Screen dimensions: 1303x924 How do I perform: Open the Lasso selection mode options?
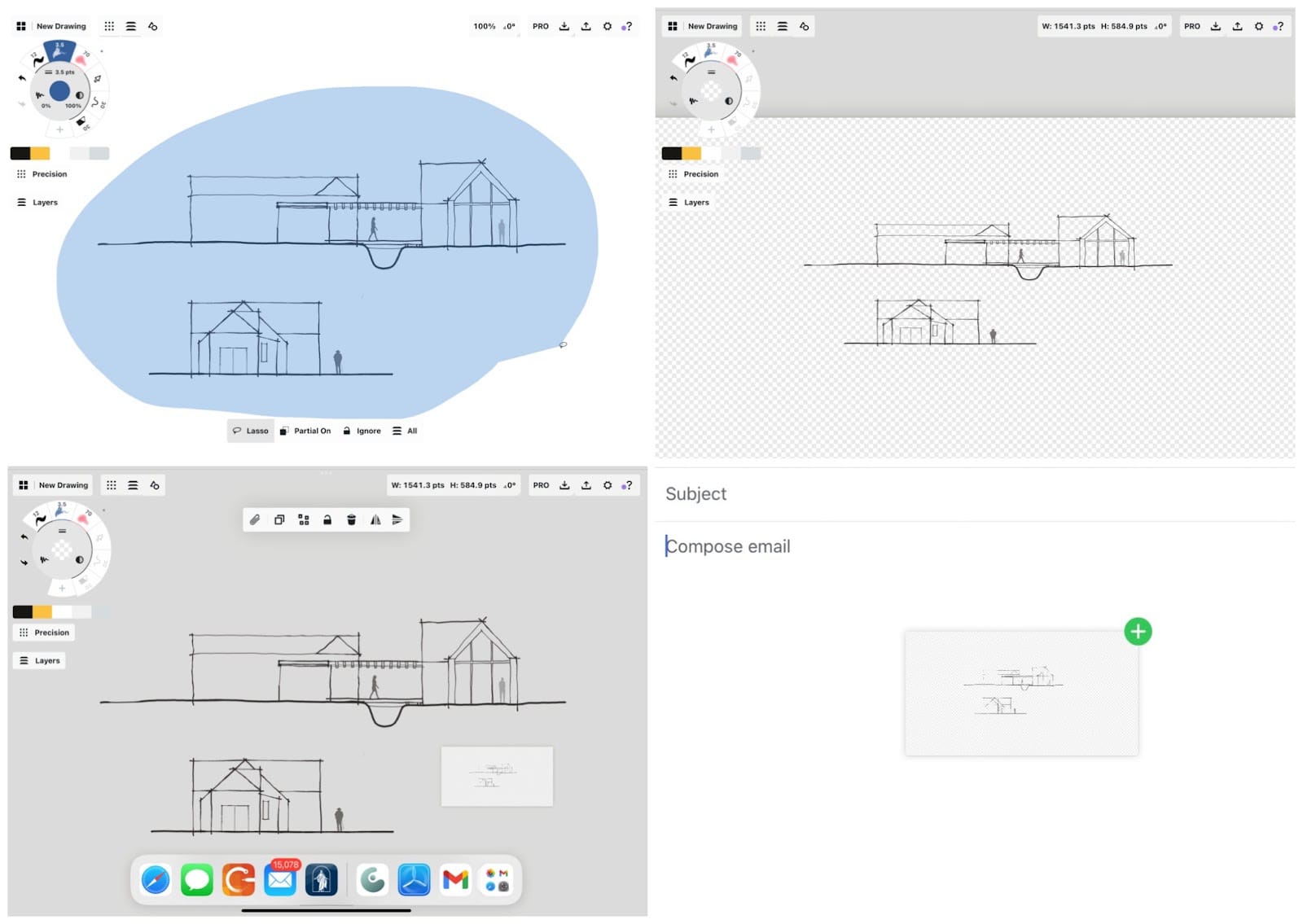tap(250, 431)
